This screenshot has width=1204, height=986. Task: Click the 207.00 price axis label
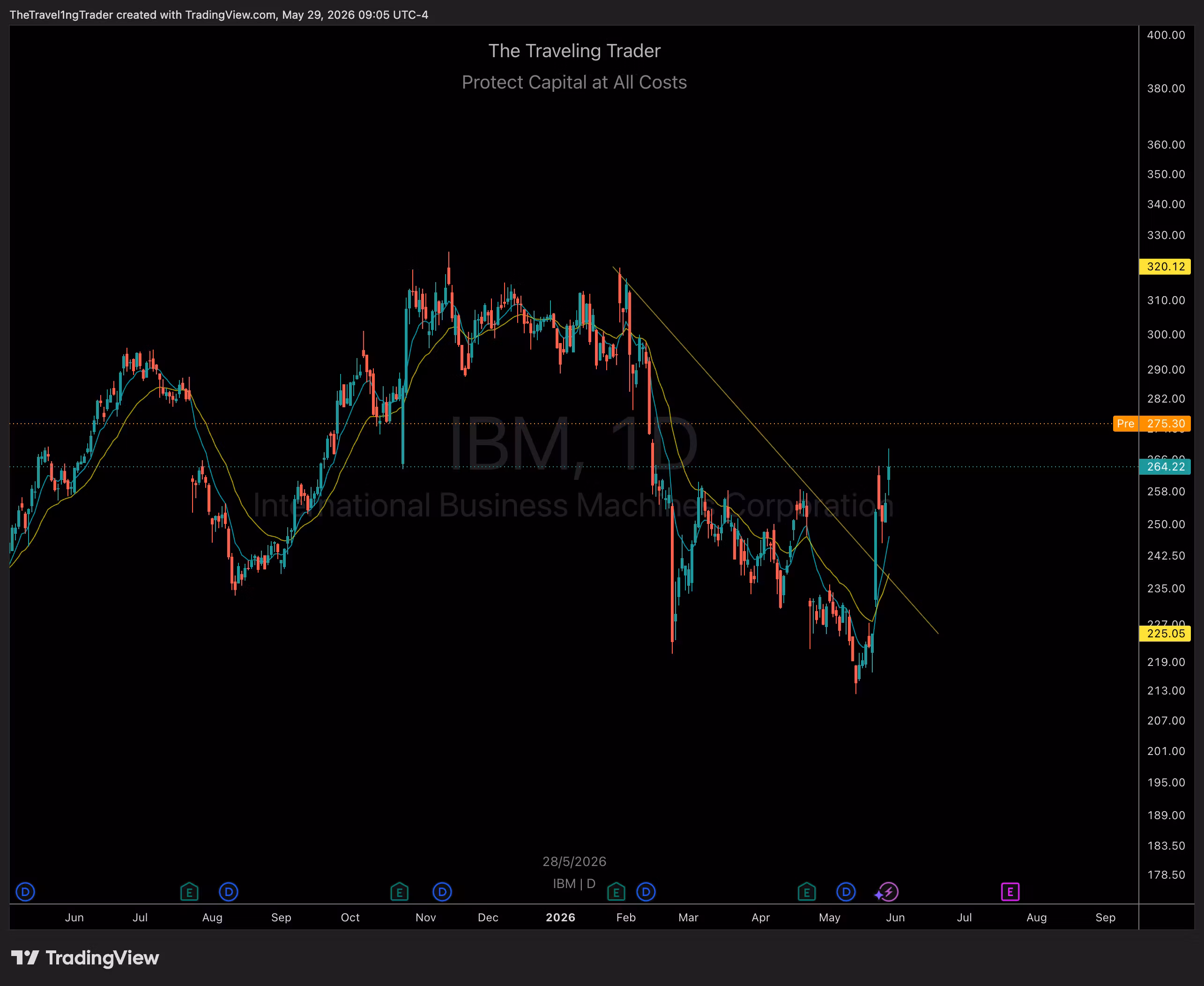point(1166,721)
